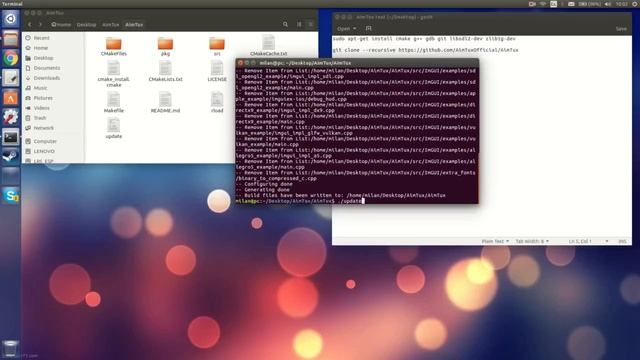Click the sudo apt-get install line in gedit
The image size is (640, 360).
(424, 39)
